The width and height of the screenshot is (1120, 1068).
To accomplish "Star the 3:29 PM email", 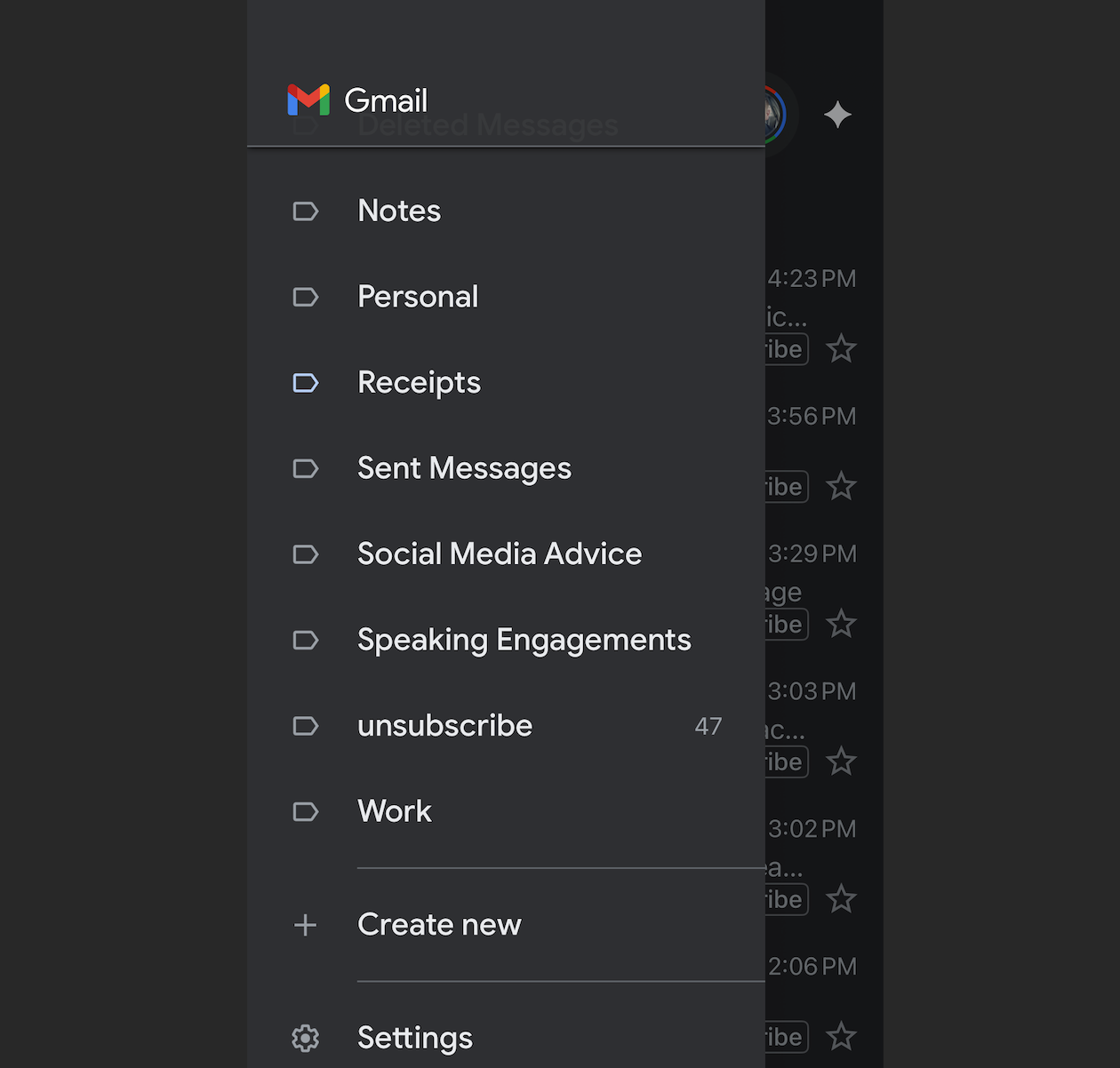I will pyautogui.click(x=841, y=625).
